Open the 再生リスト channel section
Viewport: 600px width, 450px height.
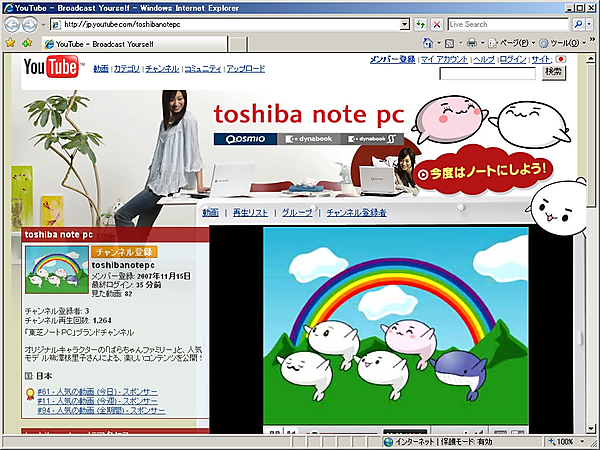[x=251, y=213]
